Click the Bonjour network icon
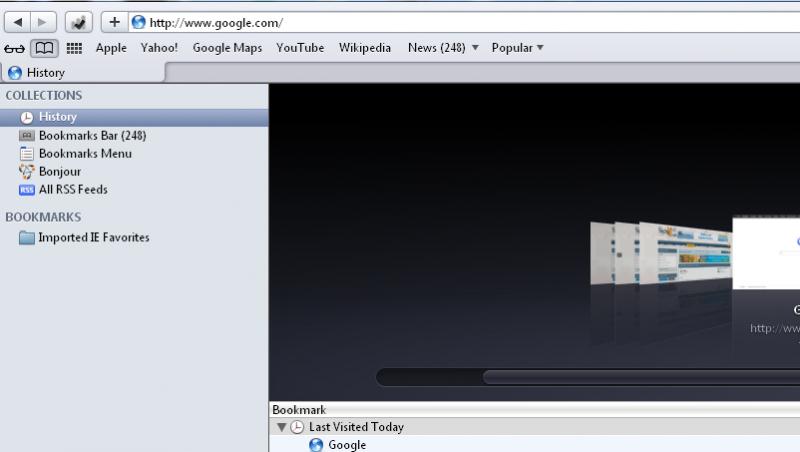Image resolution: width=800 pixels, height=452 pixels. tap(27, 171)
